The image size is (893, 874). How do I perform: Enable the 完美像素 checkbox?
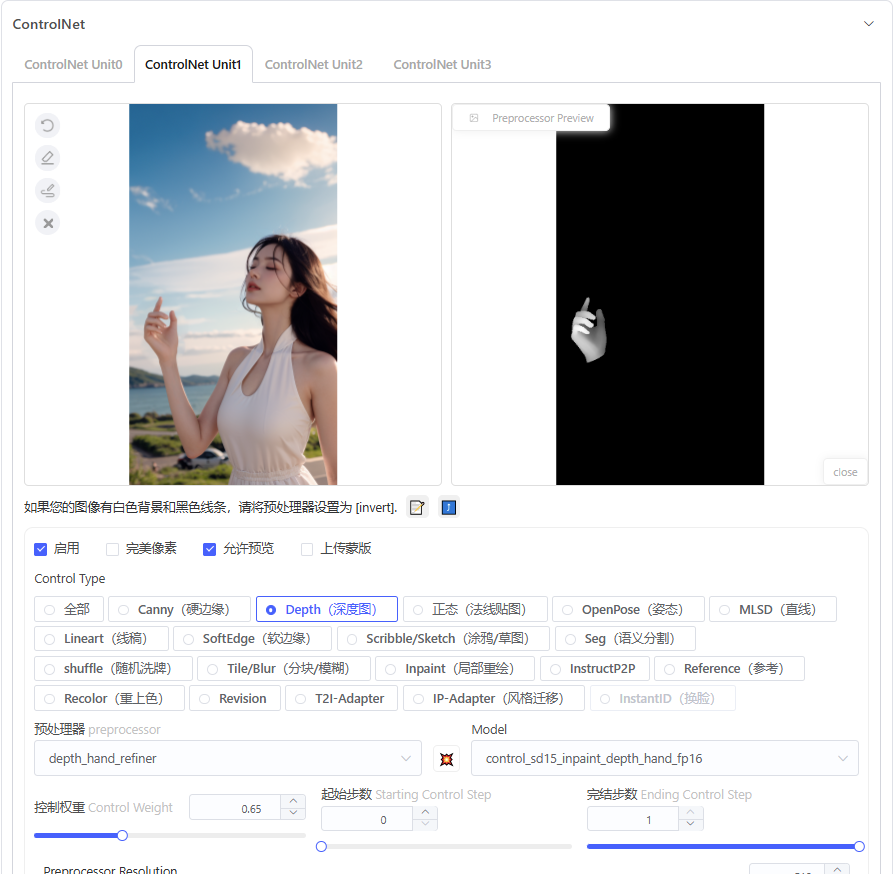click(x=113, y=549)
